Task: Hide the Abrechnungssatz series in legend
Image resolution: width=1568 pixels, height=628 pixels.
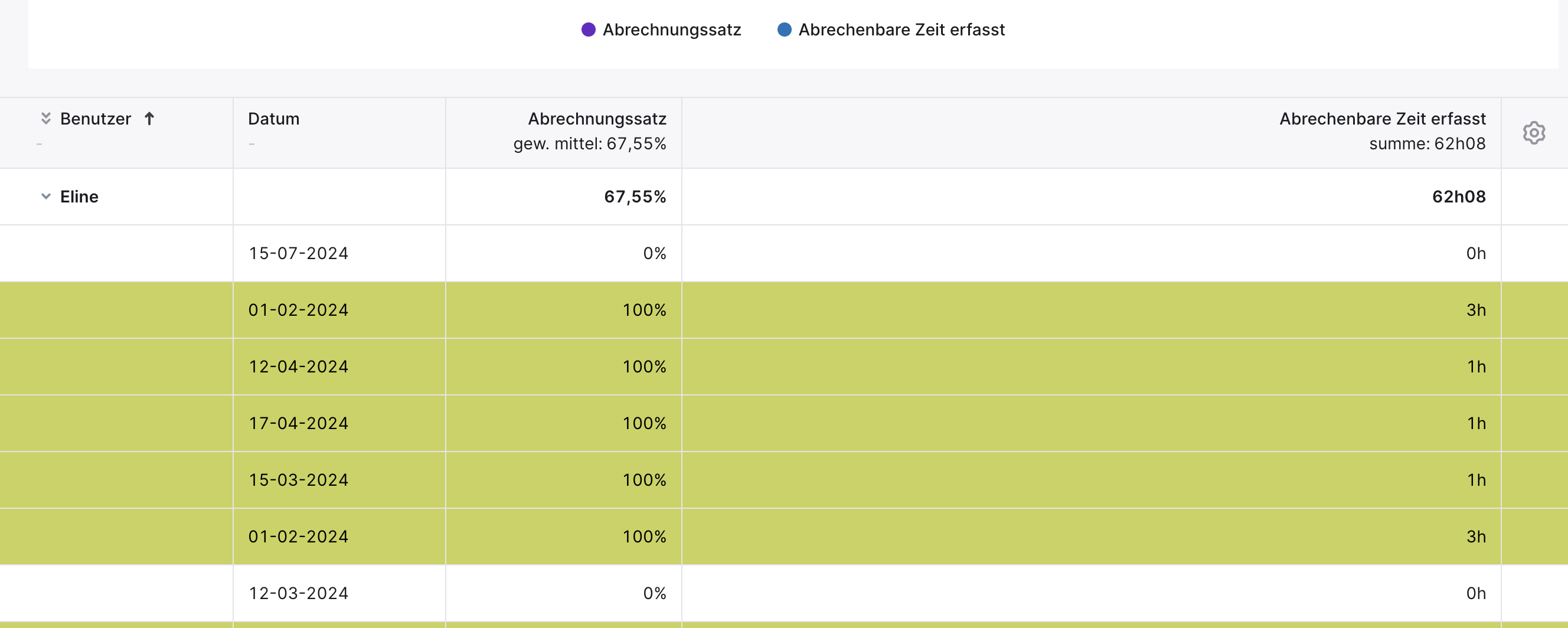Action: 671,30
